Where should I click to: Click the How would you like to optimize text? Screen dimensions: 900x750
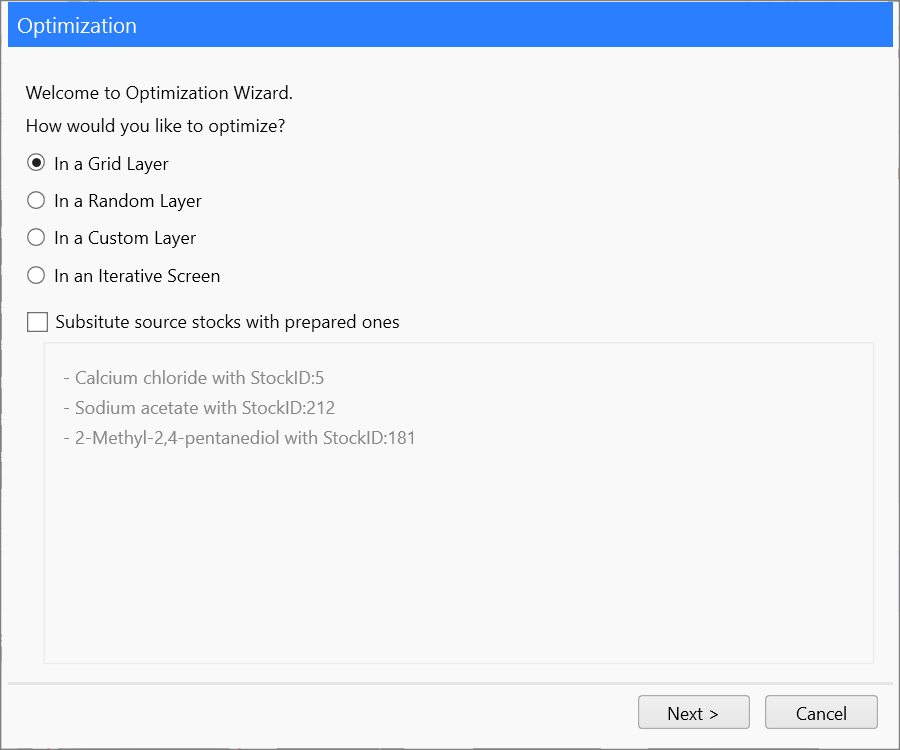tap(156, 126)
